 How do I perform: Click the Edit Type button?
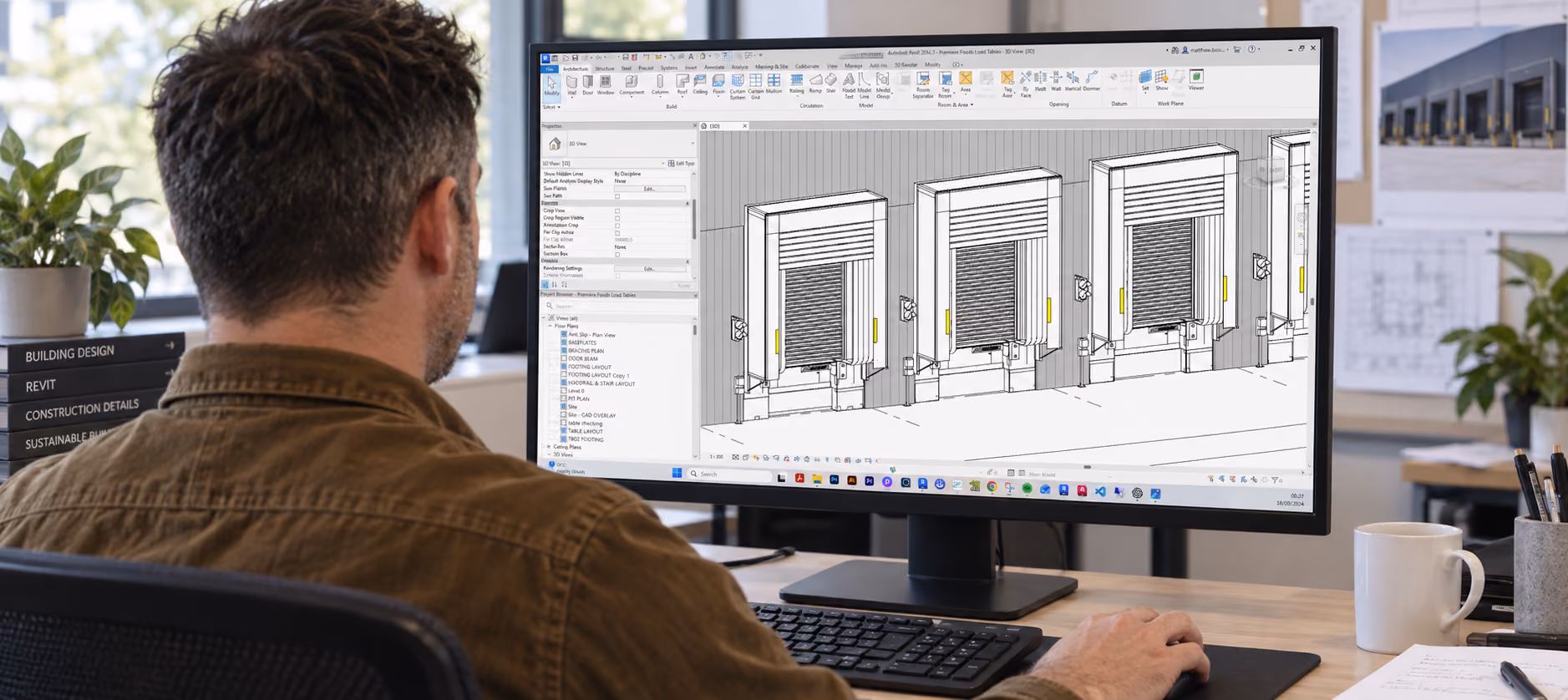coord(681,164)
